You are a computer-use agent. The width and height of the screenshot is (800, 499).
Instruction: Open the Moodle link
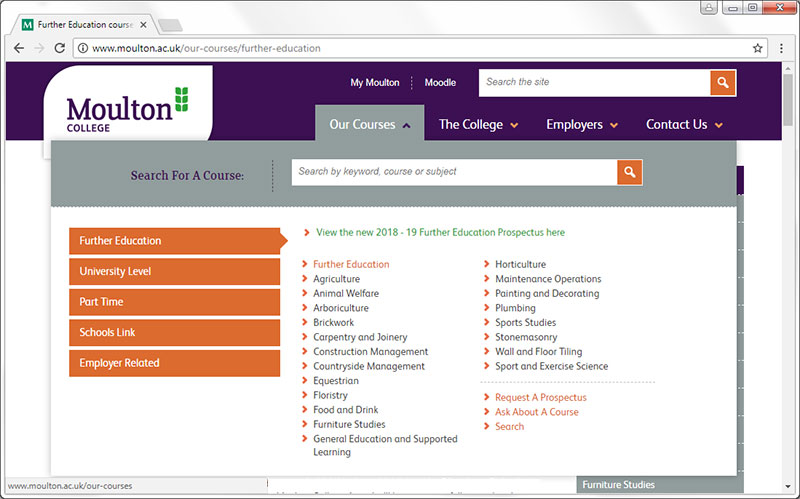pos(440,83)
